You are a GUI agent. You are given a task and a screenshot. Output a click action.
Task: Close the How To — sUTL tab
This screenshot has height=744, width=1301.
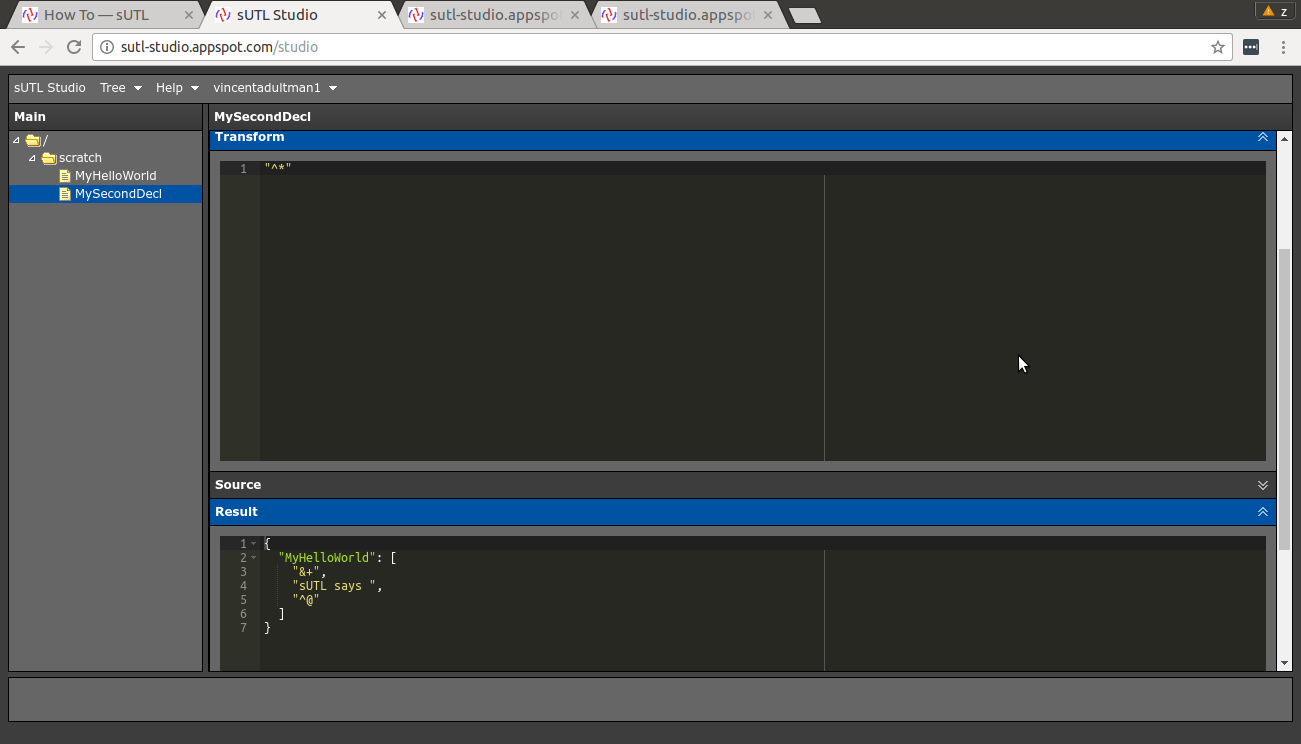[188, 15]
